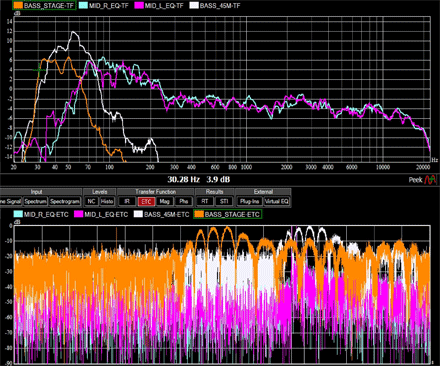Select the MID_R_EQ-ETC legend entry
440x366 pixels.
pos(41,214)
